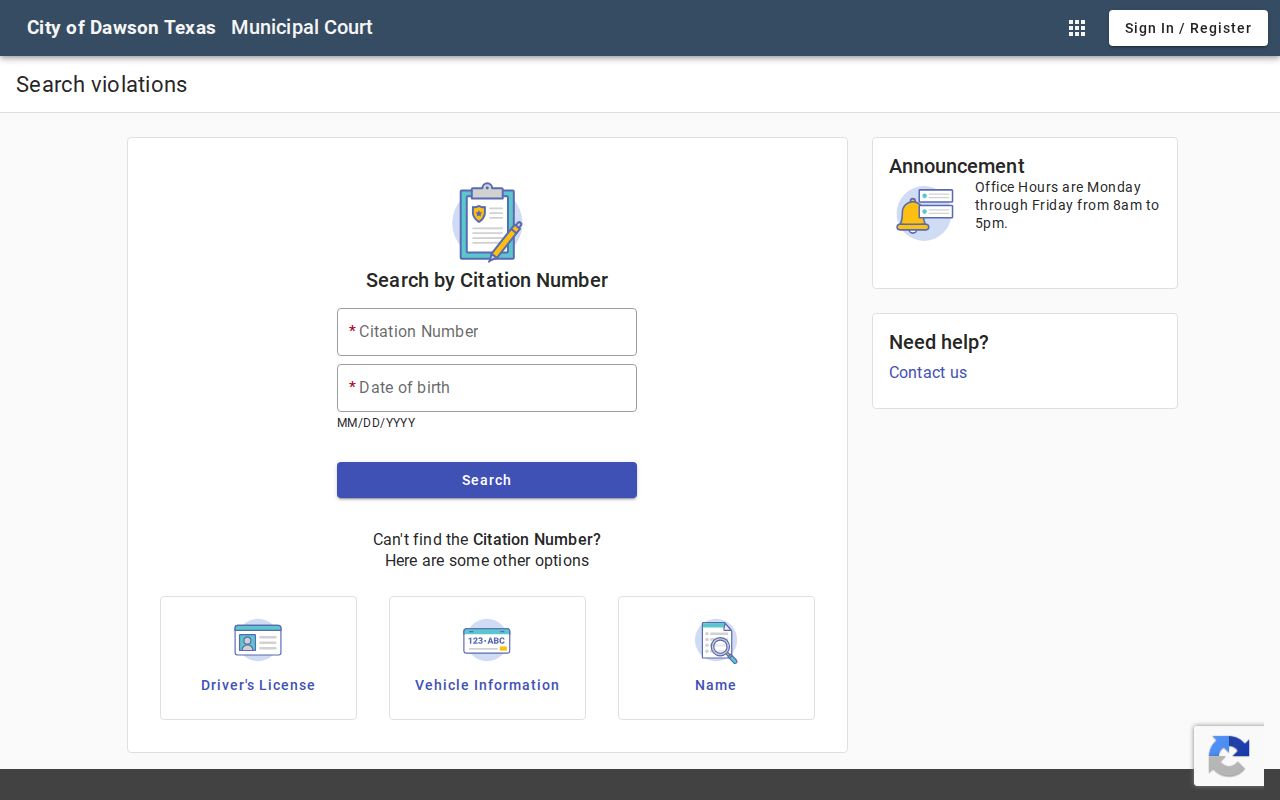Select the Vehicle Information search option
Image resolution: width=1280 pixels, height=800 pixels.
[x=487, y=658]
